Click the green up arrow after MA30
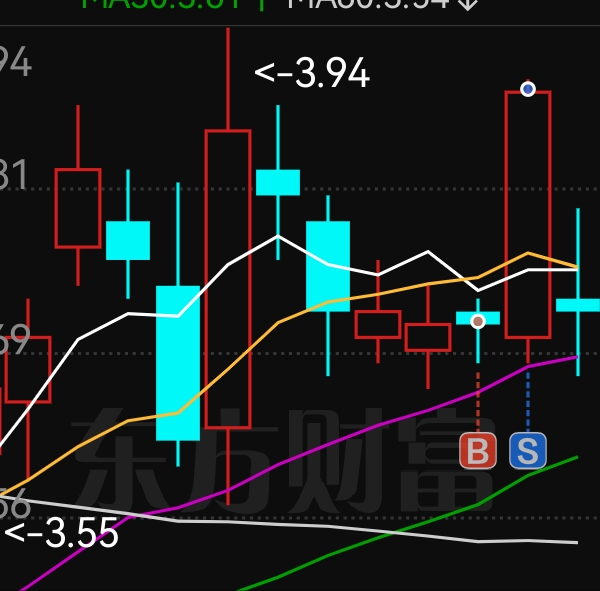This screenshot has width=600, height=591. [262, 4]
